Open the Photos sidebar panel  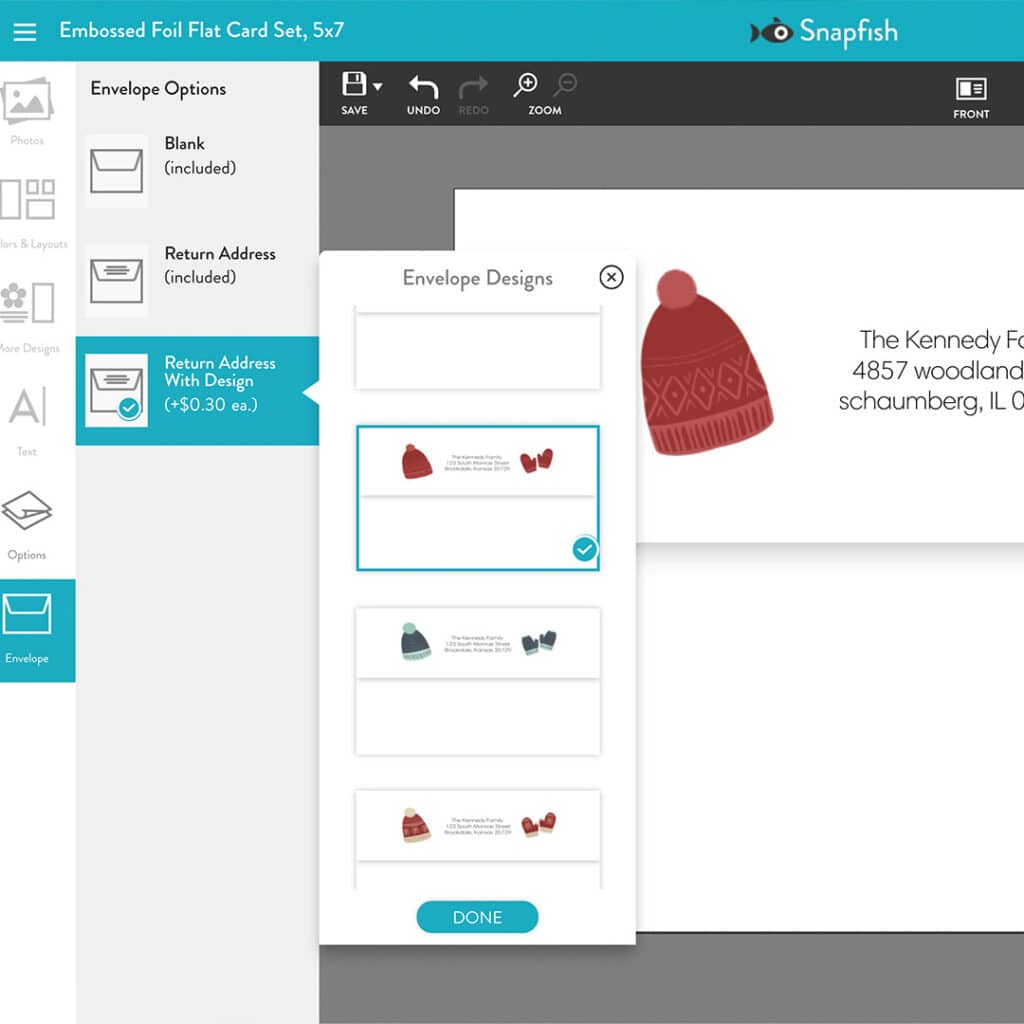pyautogui.click(x=27, y=110)
